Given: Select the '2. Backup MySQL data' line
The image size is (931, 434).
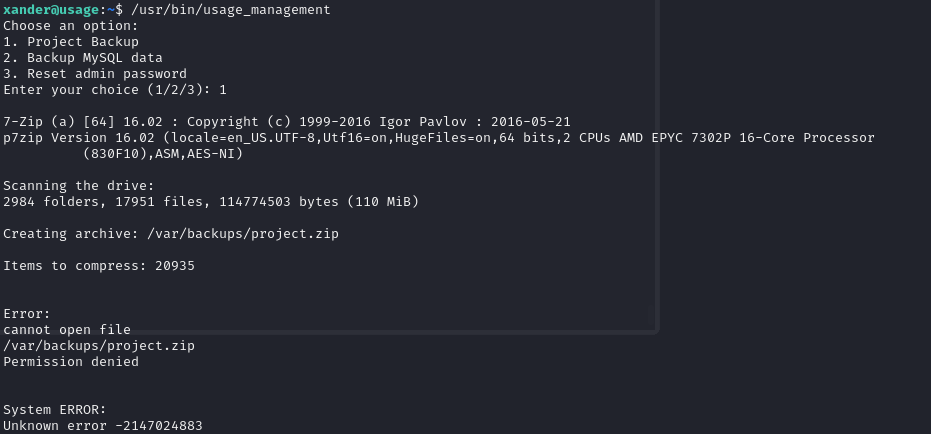Looking at the screenshot, I should [82, 57].
